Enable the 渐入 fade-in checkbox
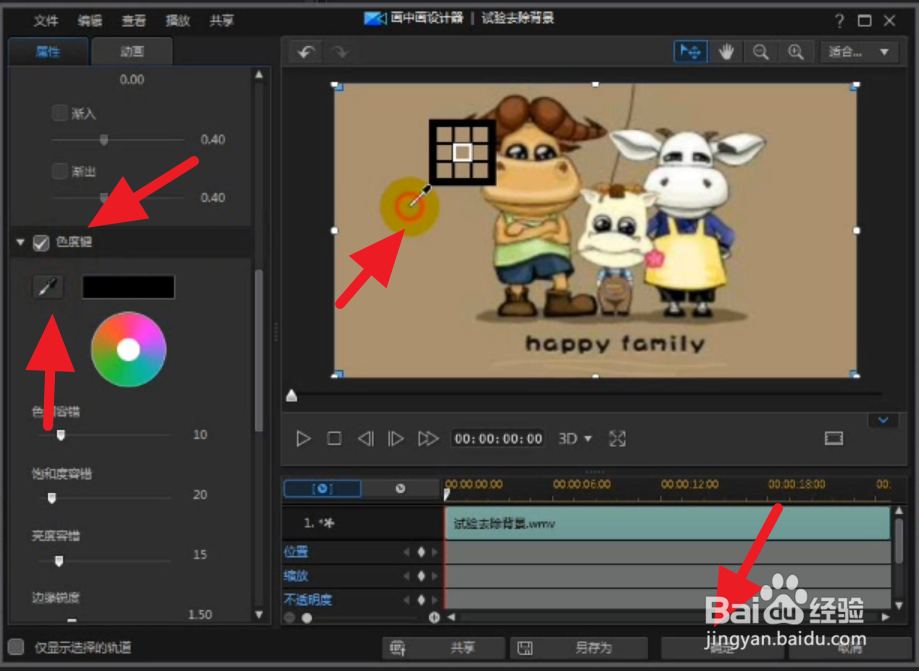 coord(60,113)
